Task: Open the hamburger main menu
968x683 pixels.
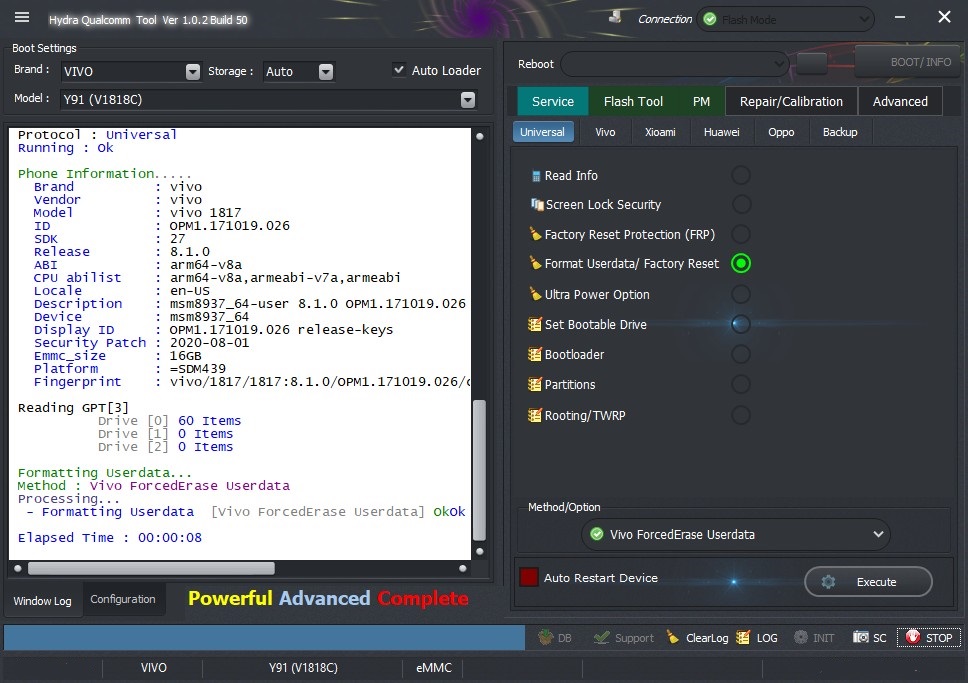Action: click(22, 17)
